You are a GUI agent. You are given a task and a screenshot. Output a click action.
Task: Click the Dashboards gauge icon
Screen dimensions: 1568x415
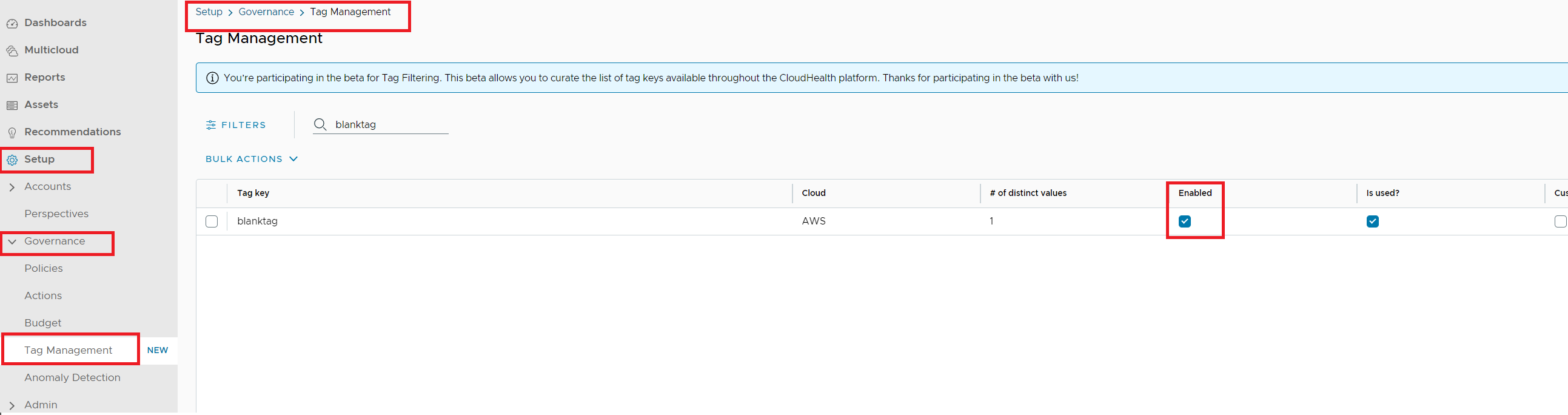tap(12, 24)
